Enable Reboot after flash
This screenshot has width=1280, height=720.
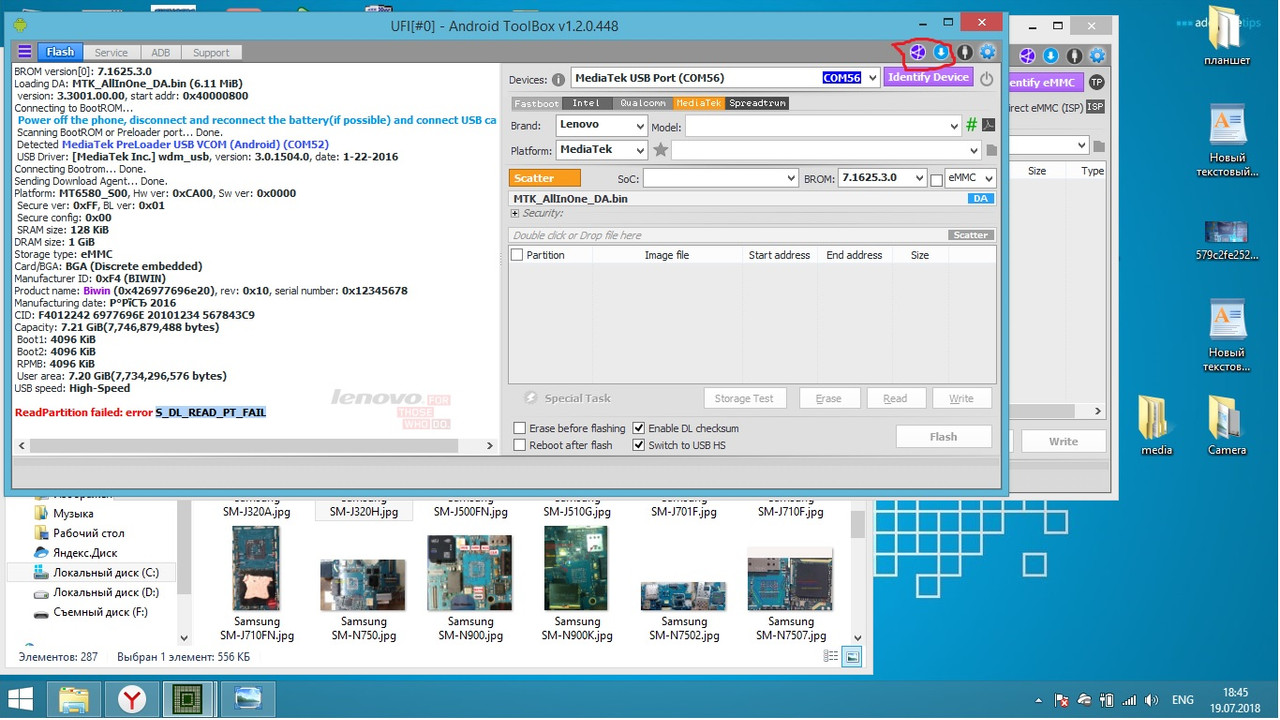[x=519, y=445]
